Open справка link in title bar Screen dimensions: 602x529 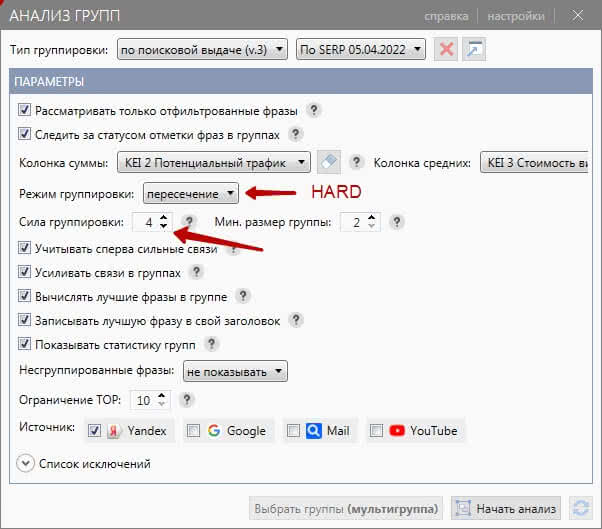coord(446,16)
